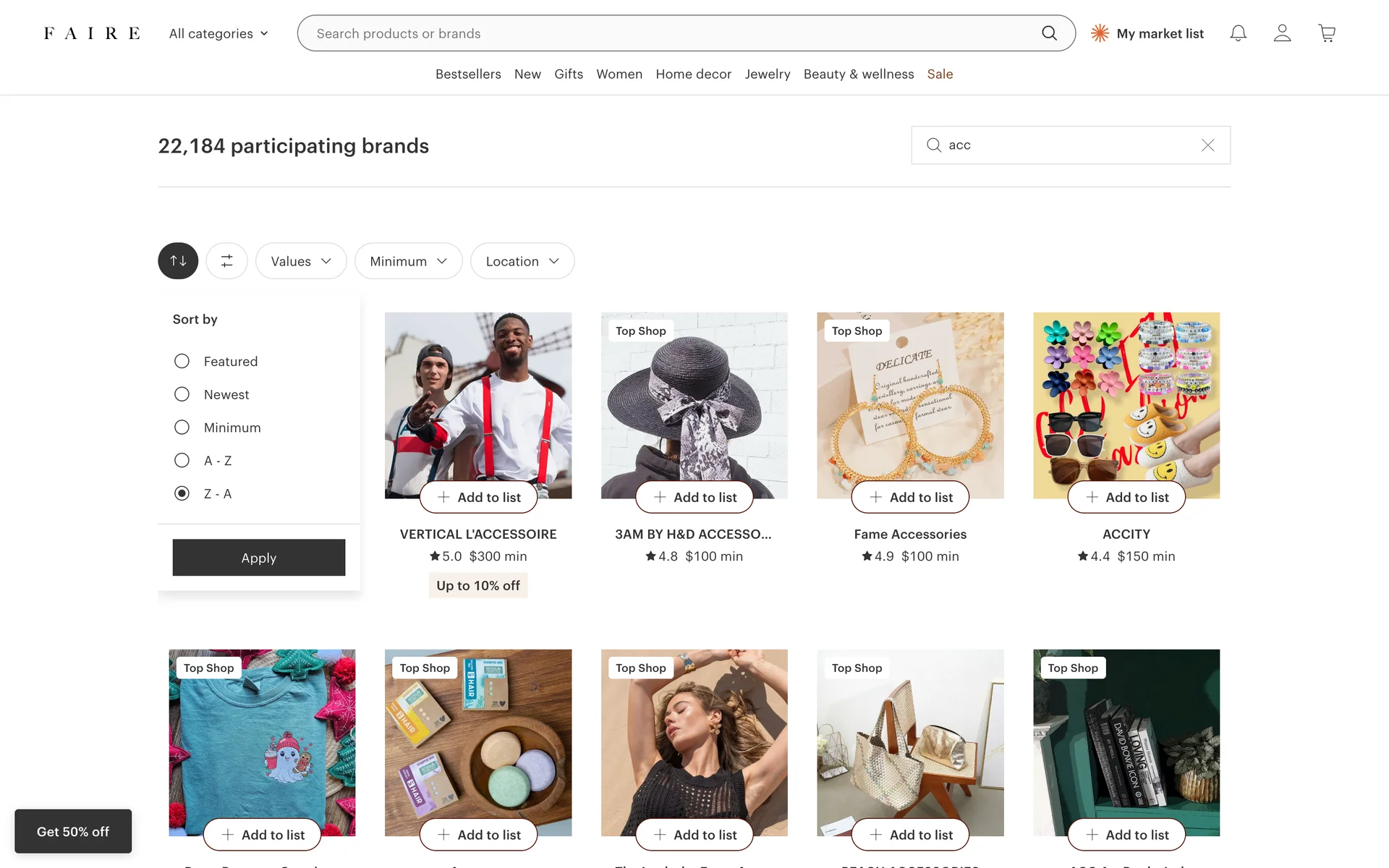Open the notifications bell
Viewport: 1389px width, 868px height.
click(x=1239, y=33)
